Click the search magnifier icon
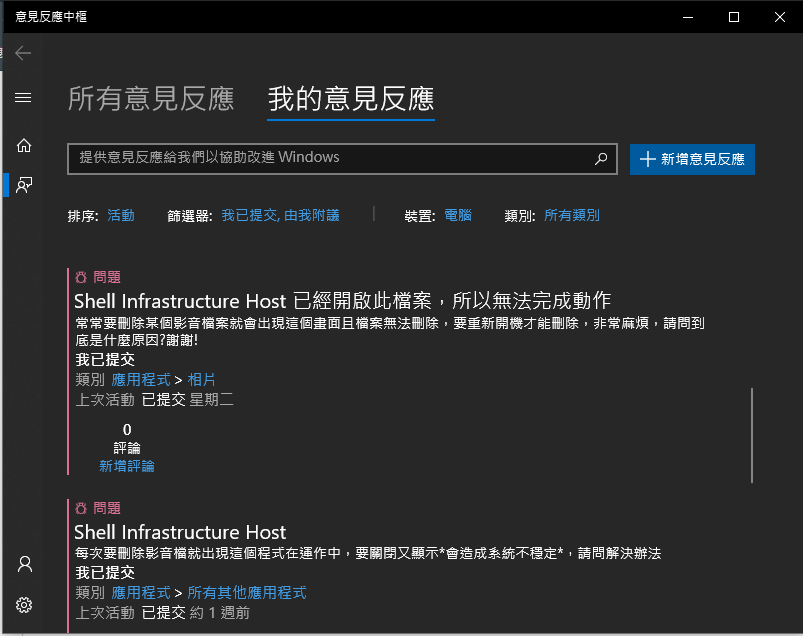 point(601,159)
